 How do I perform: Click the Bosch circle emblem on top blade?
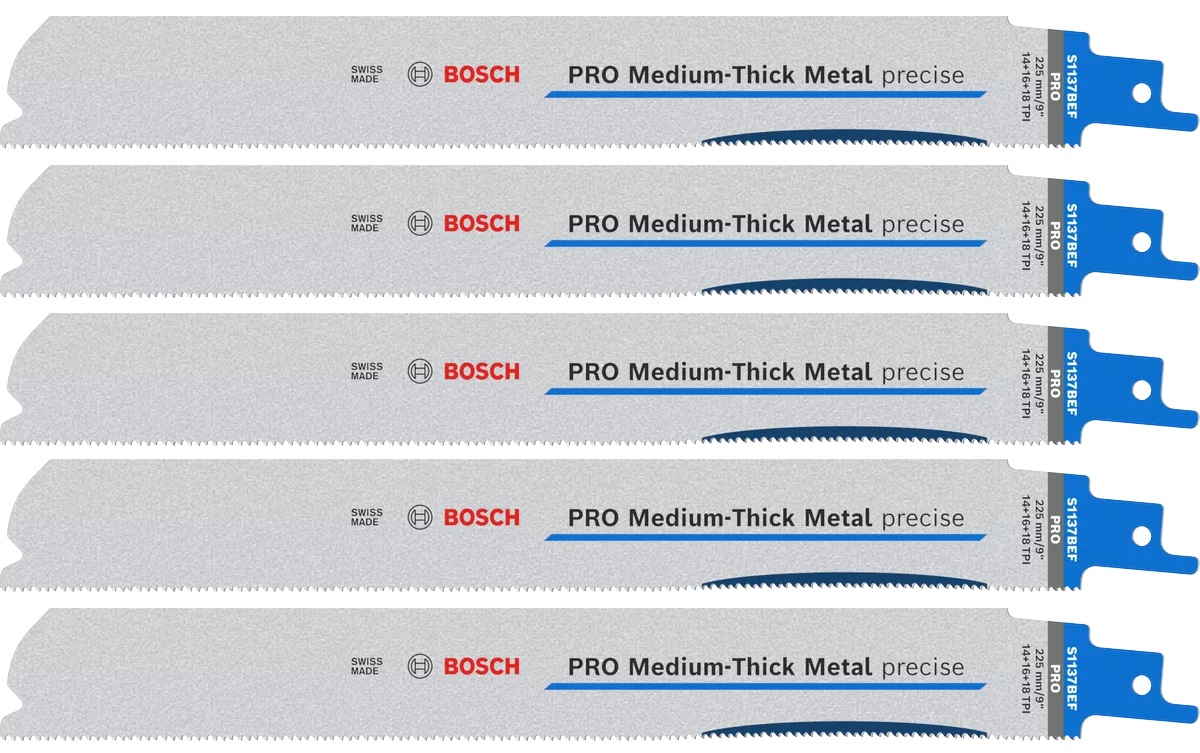420,74
